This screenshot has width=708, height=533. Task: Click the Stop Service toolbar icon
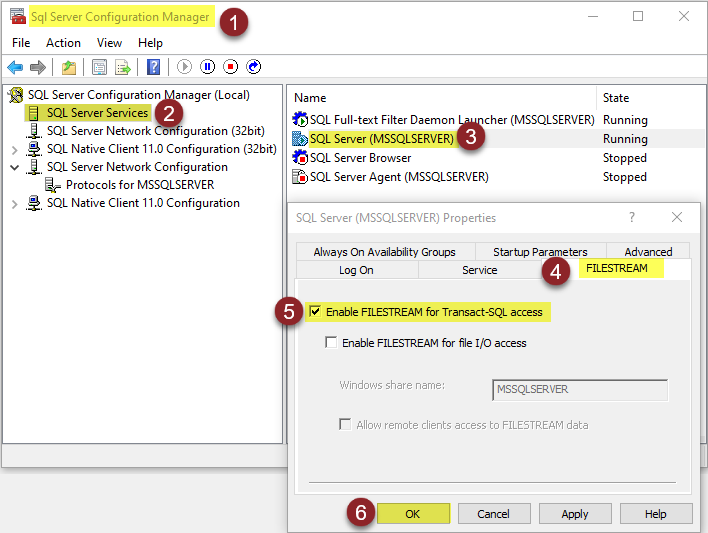point(231,67)
